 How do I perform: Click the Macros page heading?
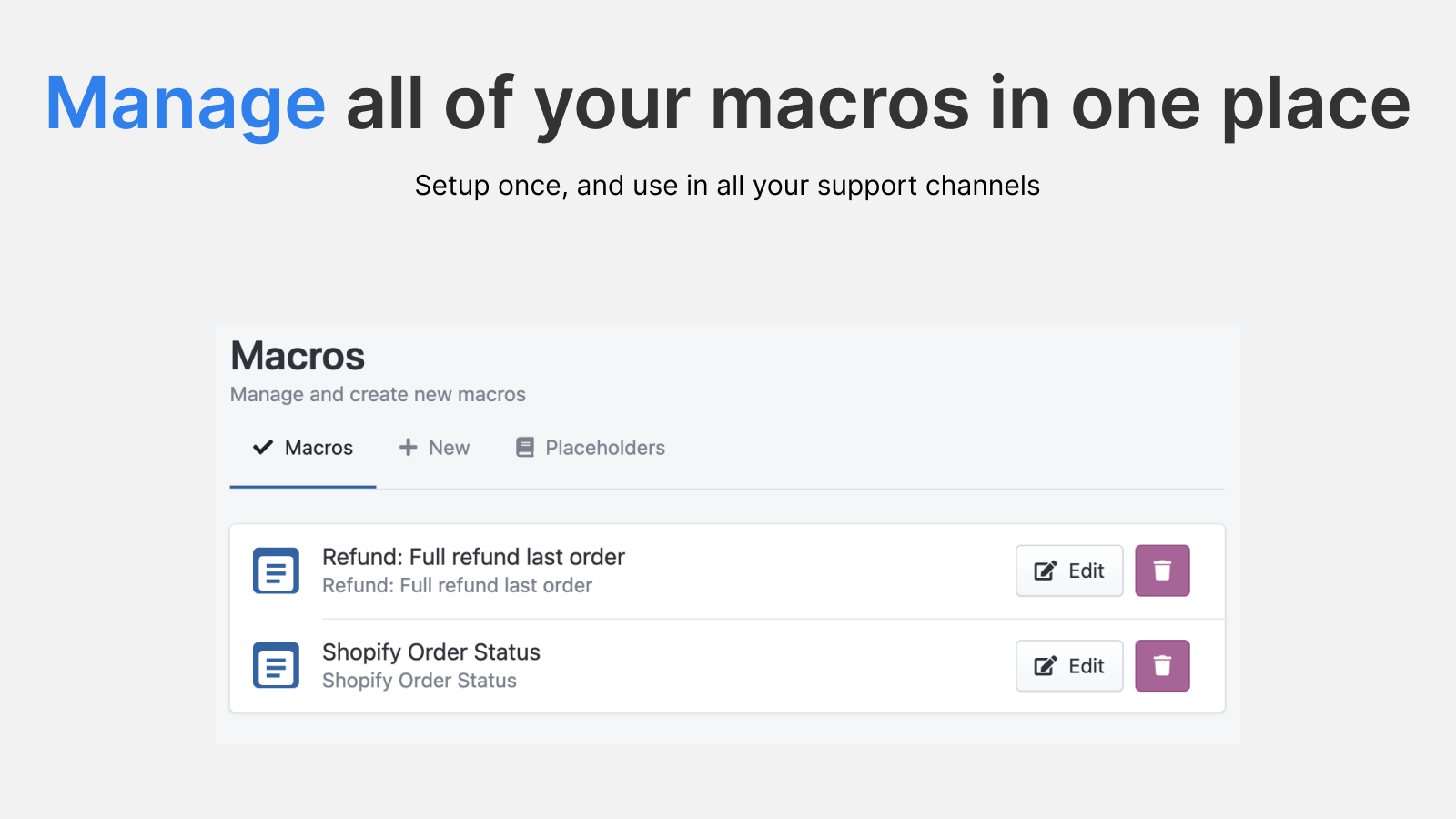click(298, 356)
